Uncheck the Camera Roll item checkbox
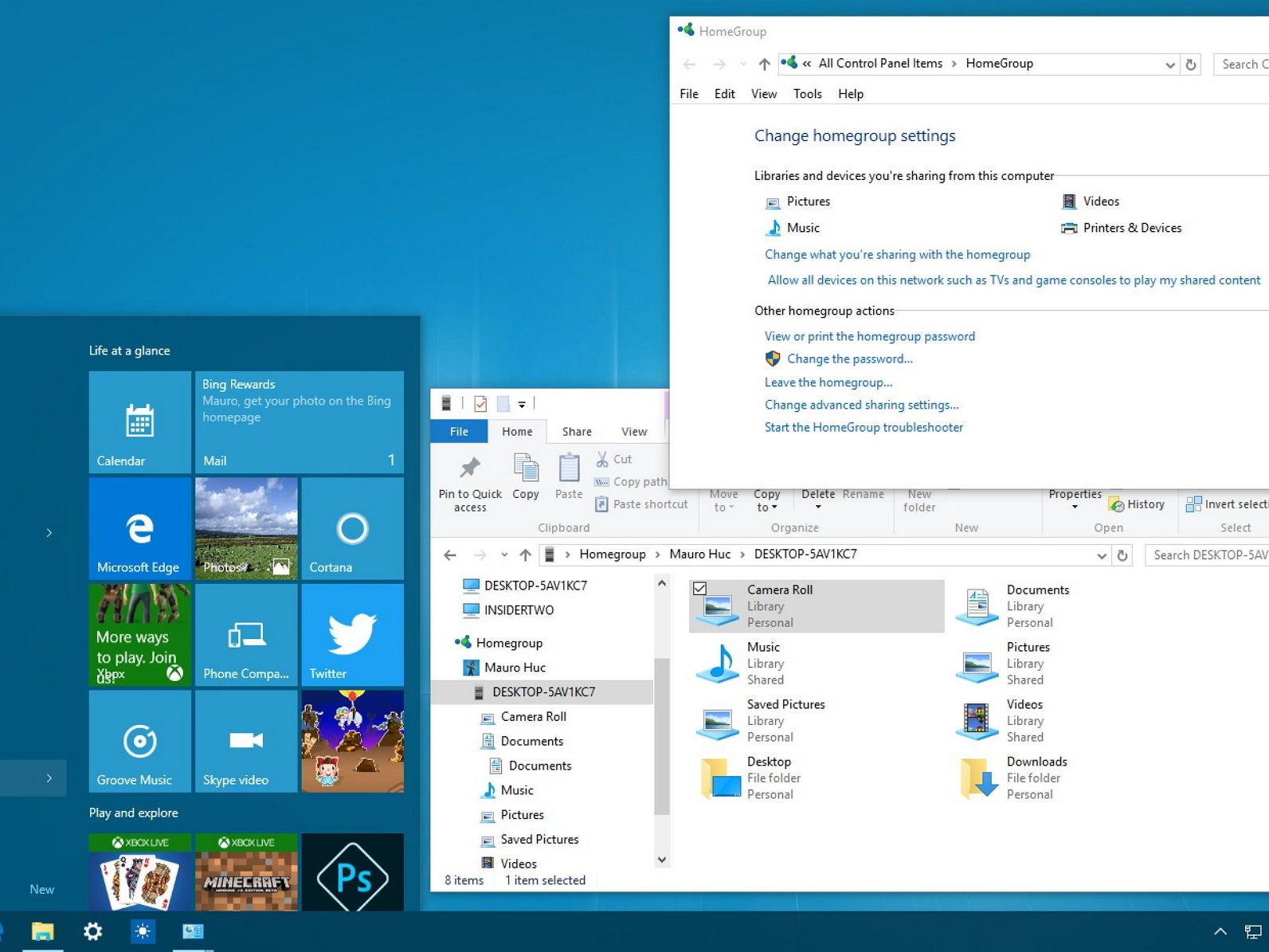The image size is (1269, 952). [699, 589]
